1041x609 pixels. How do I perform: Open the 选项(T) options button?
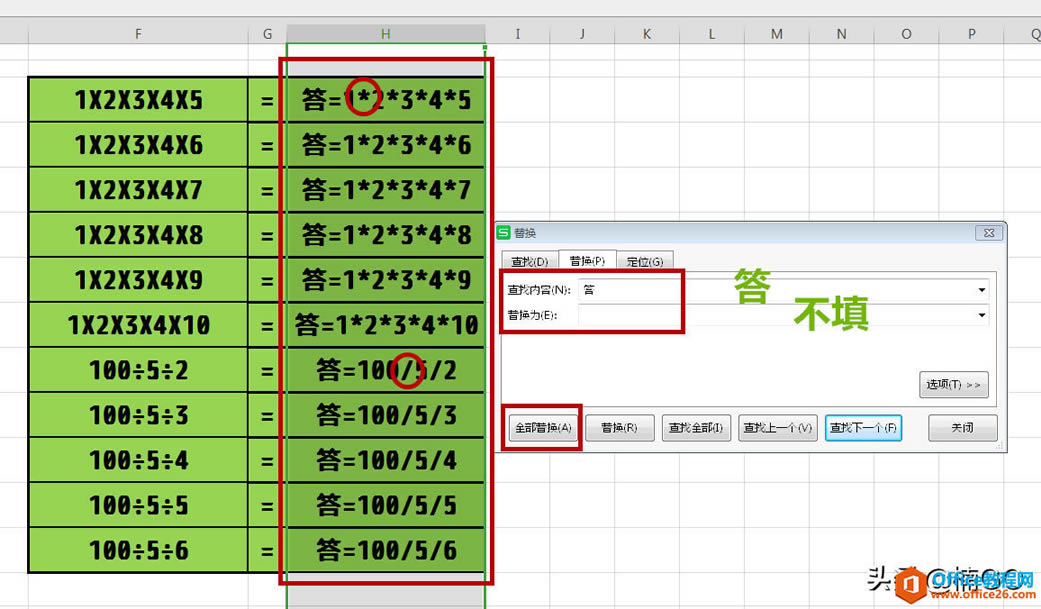[x=953, y=385]
